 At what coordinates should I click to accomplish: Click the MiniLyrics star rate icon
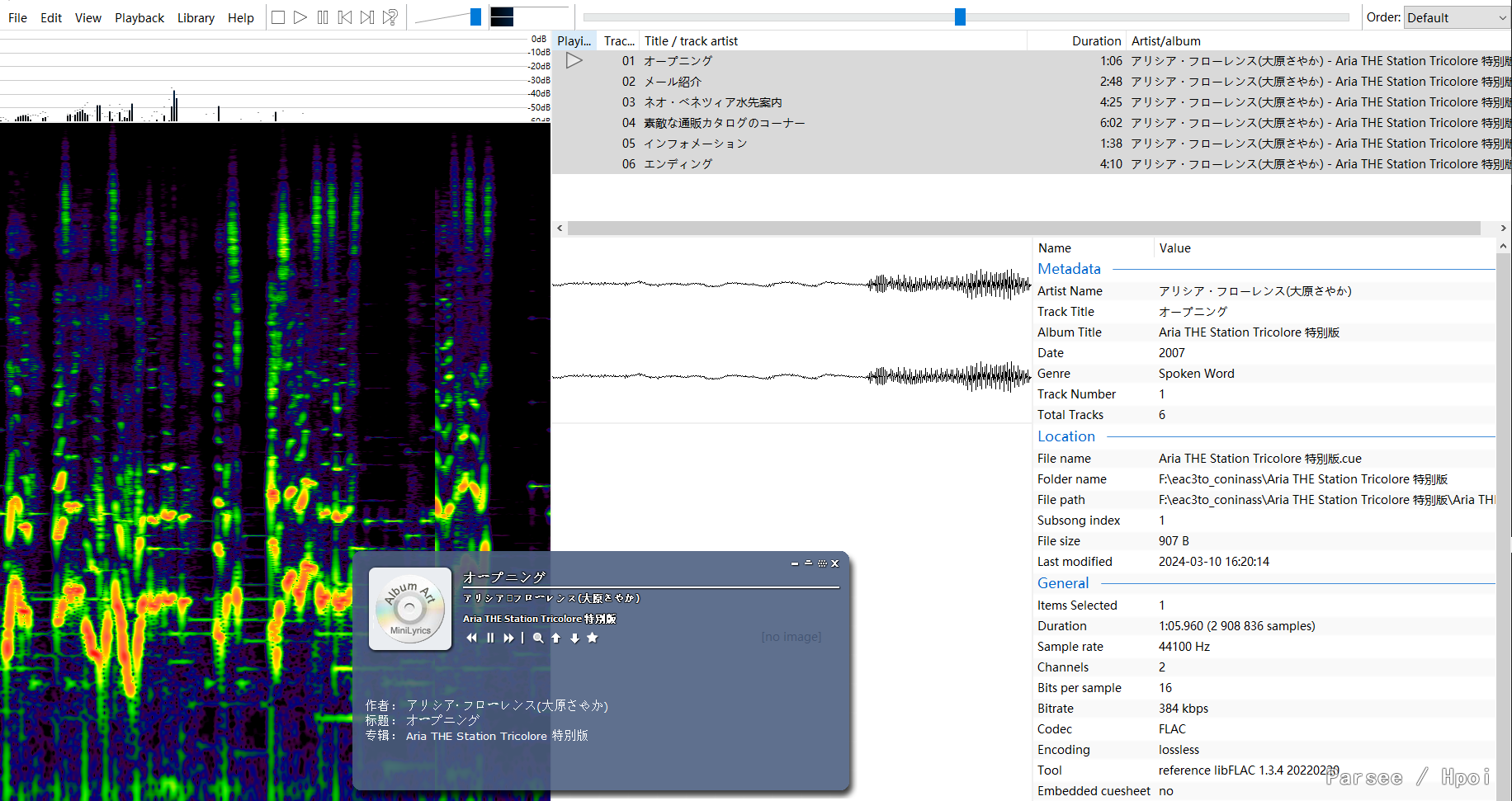click(592, 638)
